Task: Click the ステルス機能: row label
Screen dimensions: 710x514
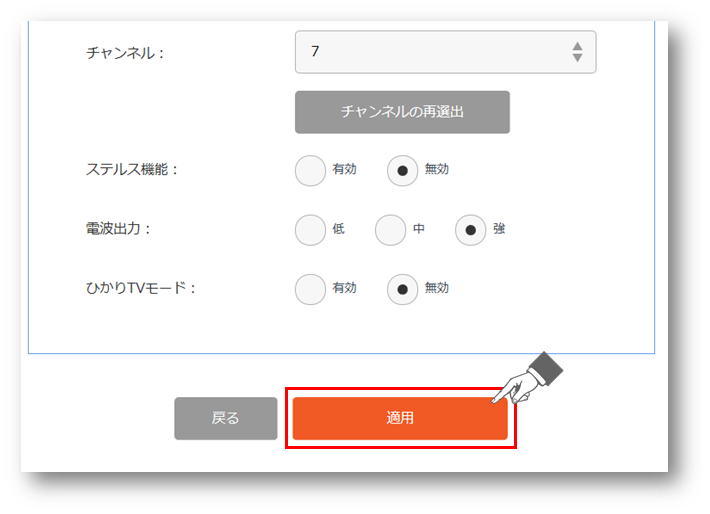Action: click(x=132, y=169)
